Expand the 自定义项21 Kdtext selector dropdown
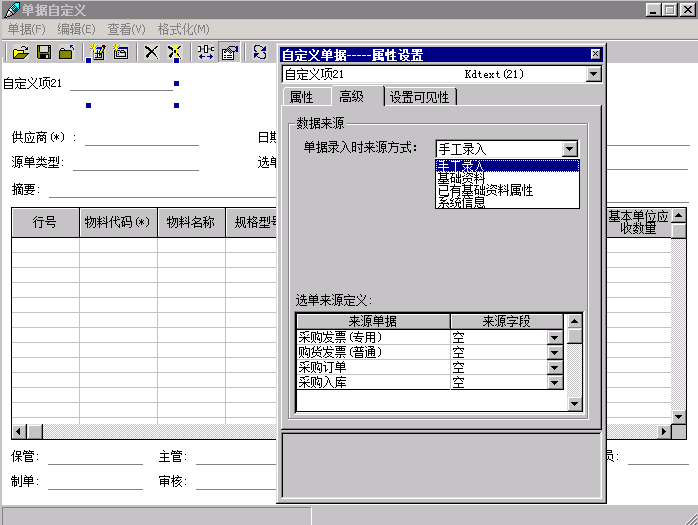 pyautogui.click(x=593, y=74)
